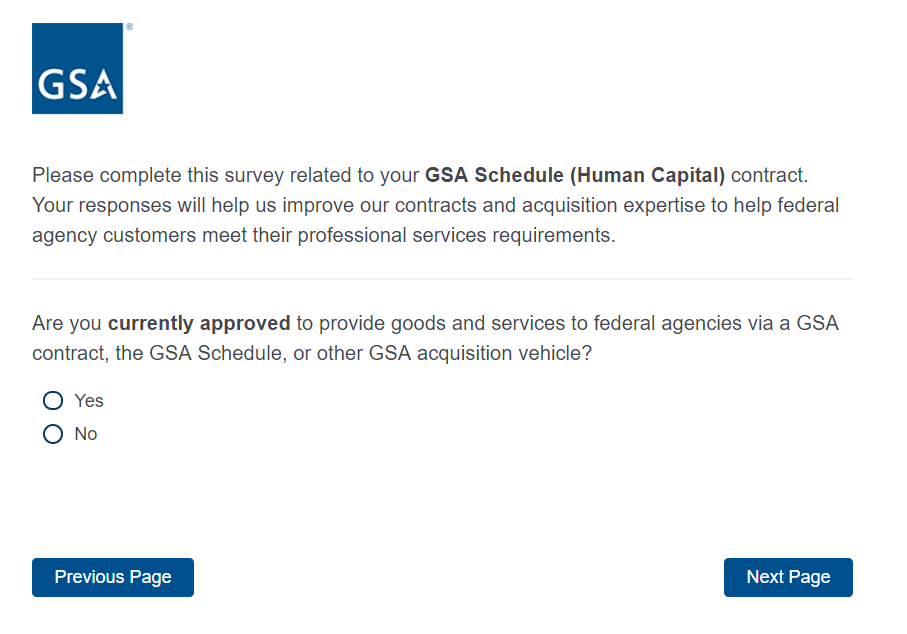
Task: Click the phrase "professional services requirements"
Action: click(x=475, y=236)
